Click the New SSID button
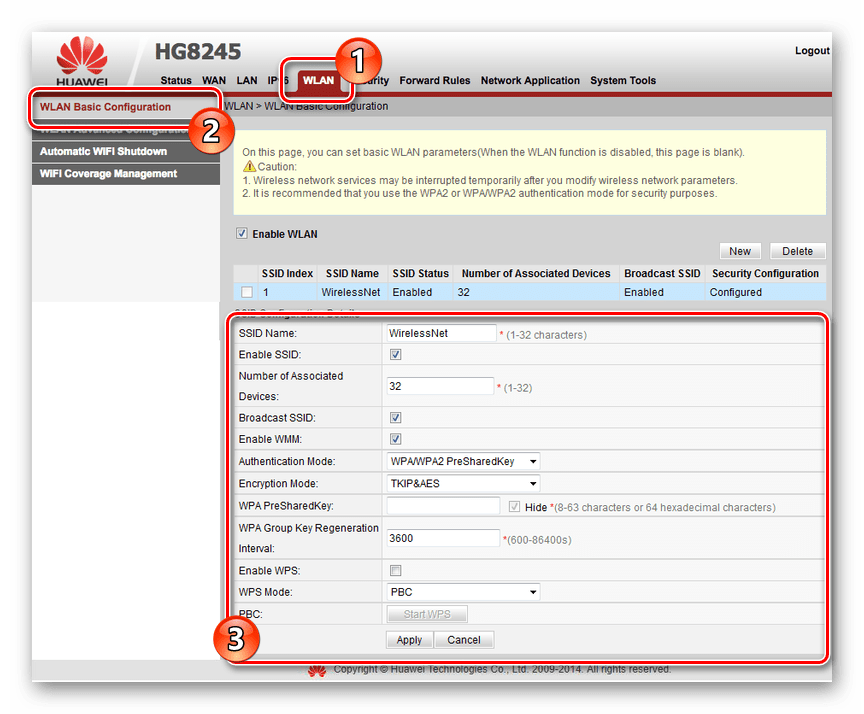This screenshot has width=864, height=714. pyautogui.click(x=740, y=251)
